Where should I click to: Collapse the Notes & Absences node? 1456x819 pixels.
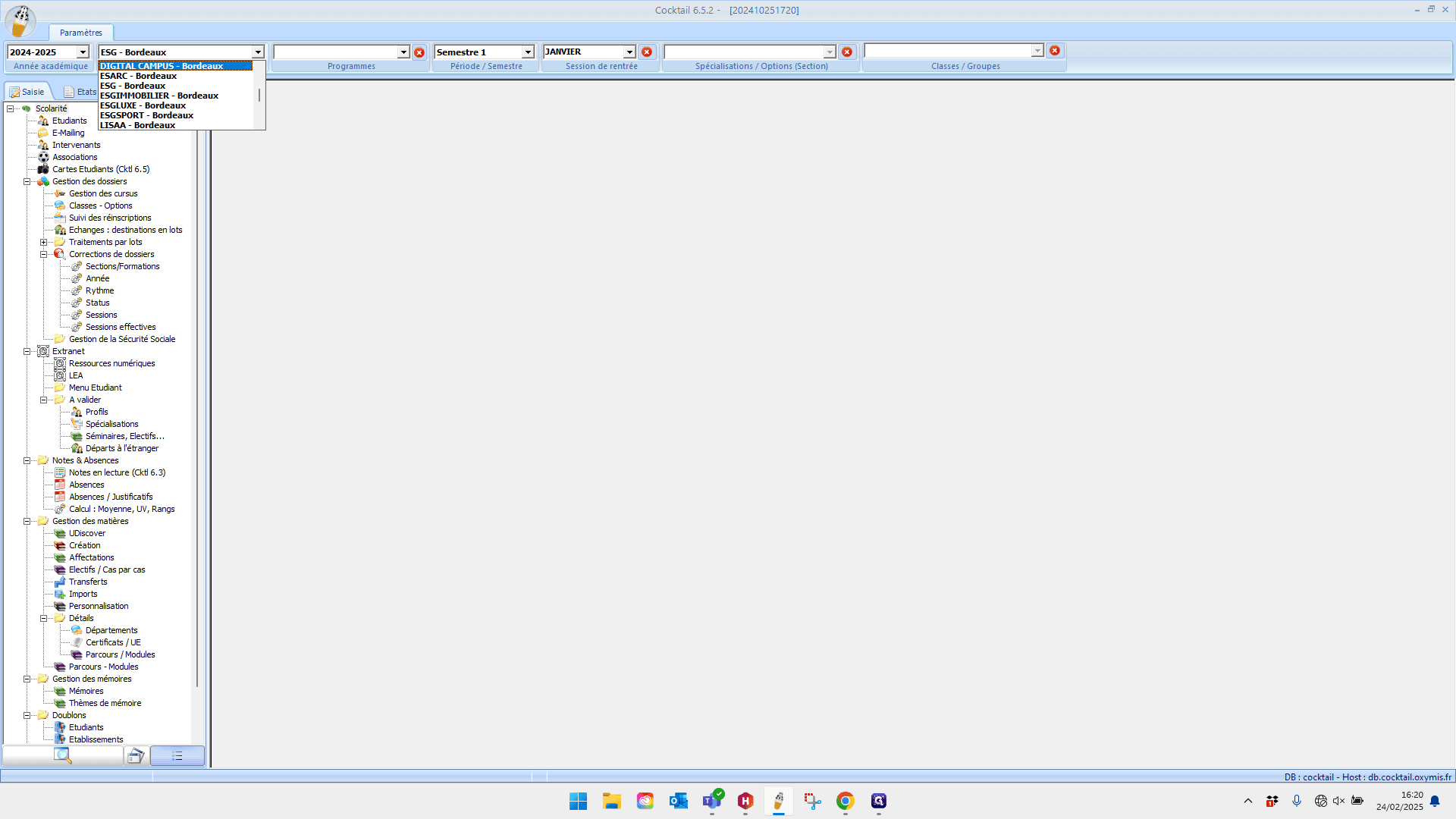point(27,460)
